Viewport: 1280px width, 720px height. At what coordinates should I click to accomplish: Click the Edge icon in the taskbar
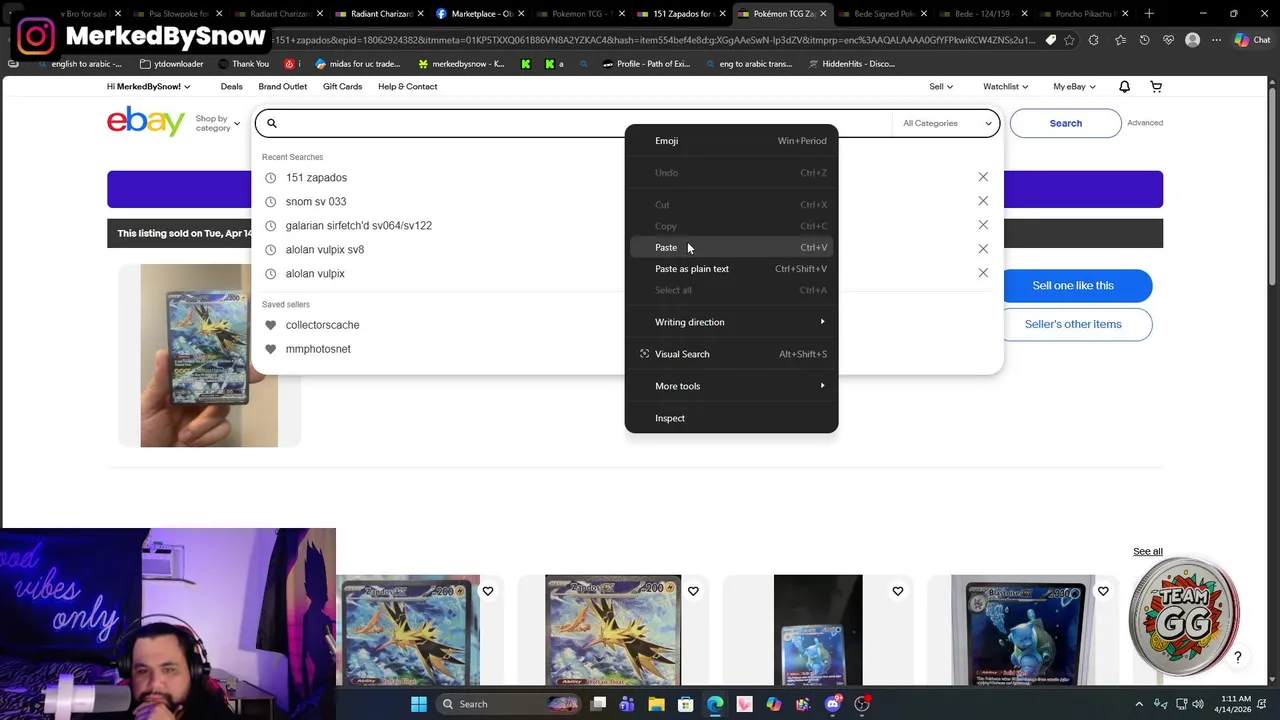715,704
